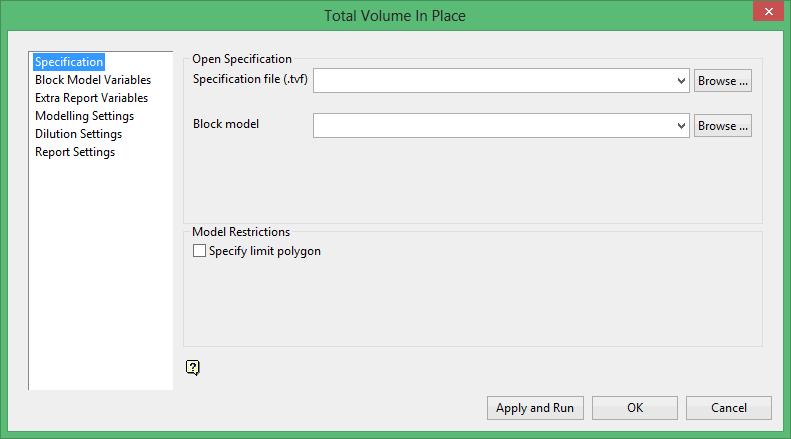Select Specification in the left panel
791x439 pixels.
[x=68, y=62]
